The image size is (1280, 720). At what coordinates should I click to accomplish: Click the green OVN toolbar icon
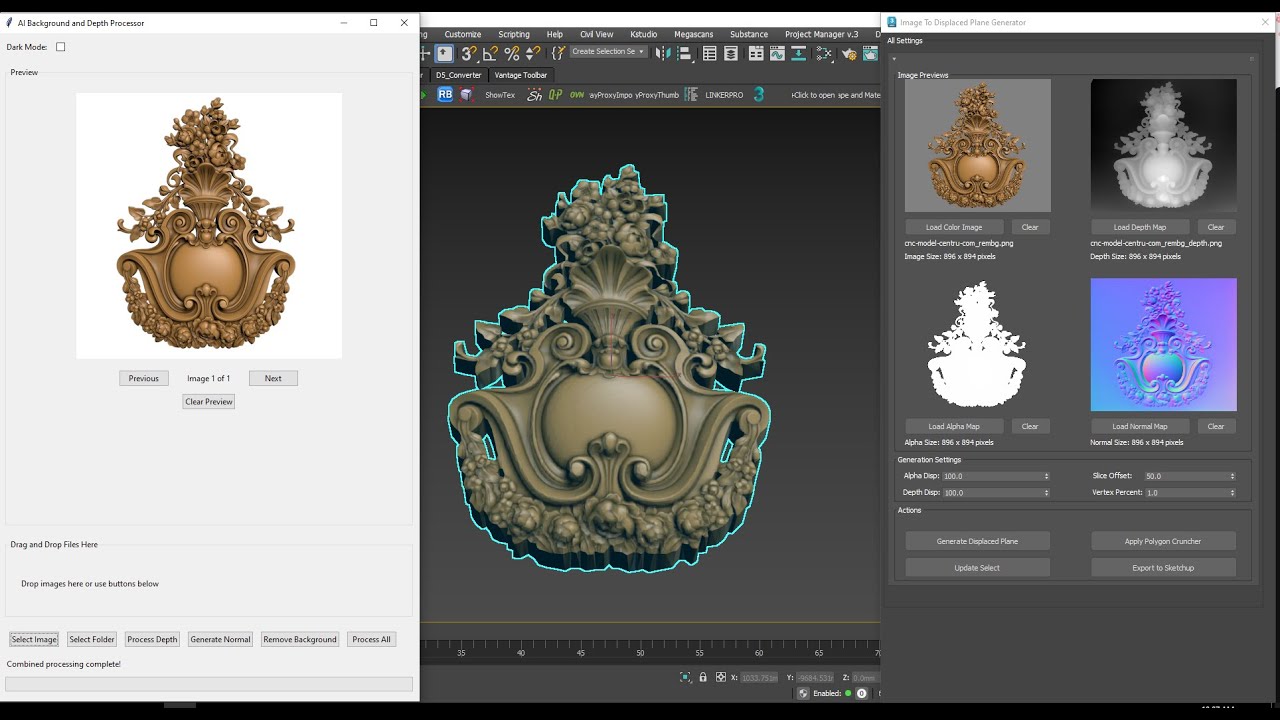[x=577, y=95]
